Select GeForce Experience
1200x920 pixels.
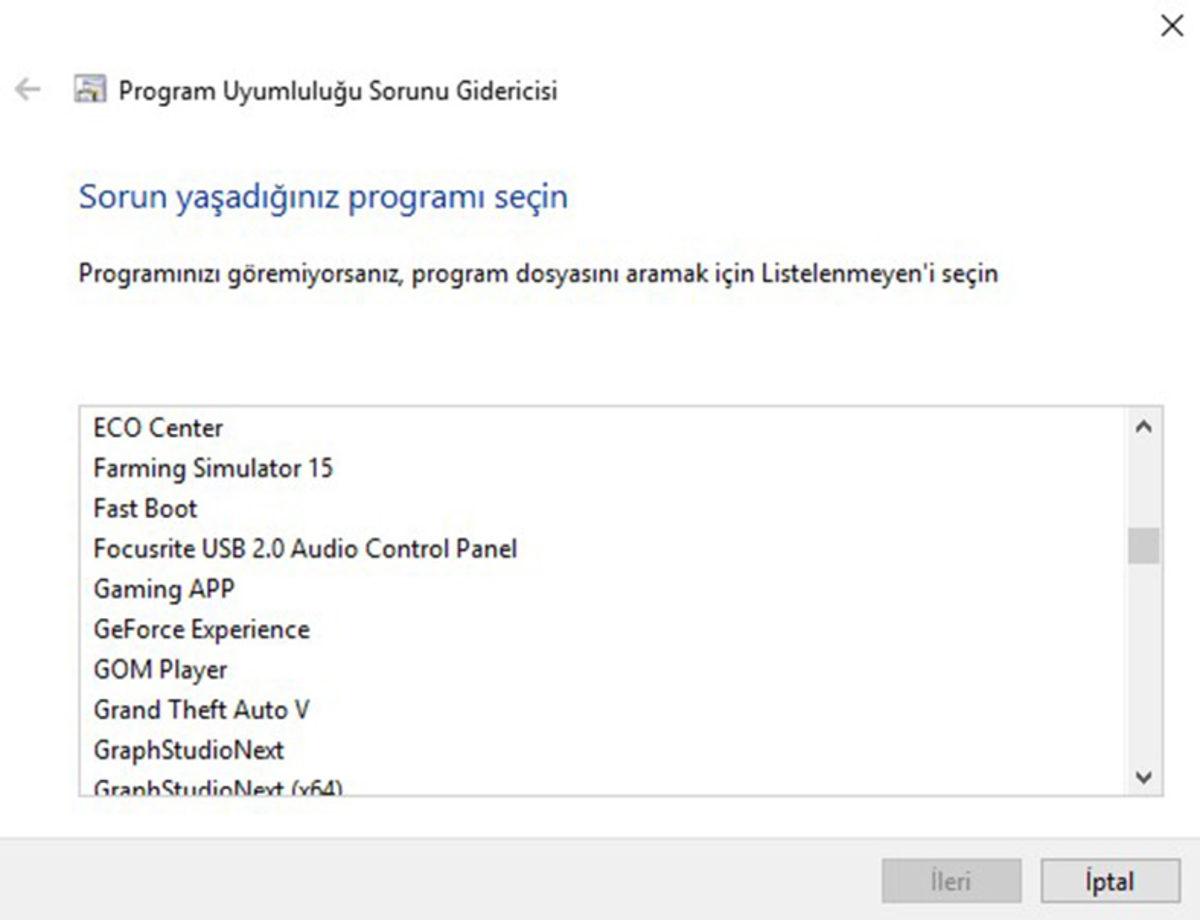pyautogui.click(x=200, y=629)
